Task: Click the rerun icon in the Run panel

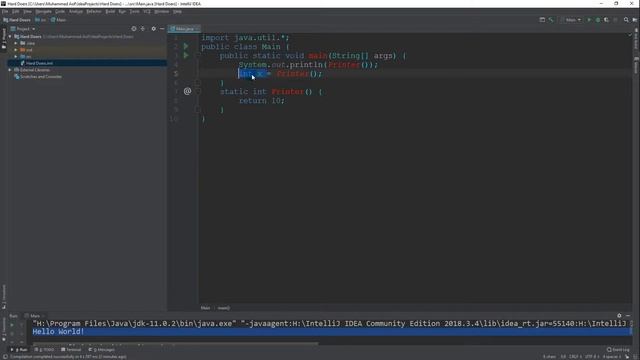Action: (x=12, y=325)
